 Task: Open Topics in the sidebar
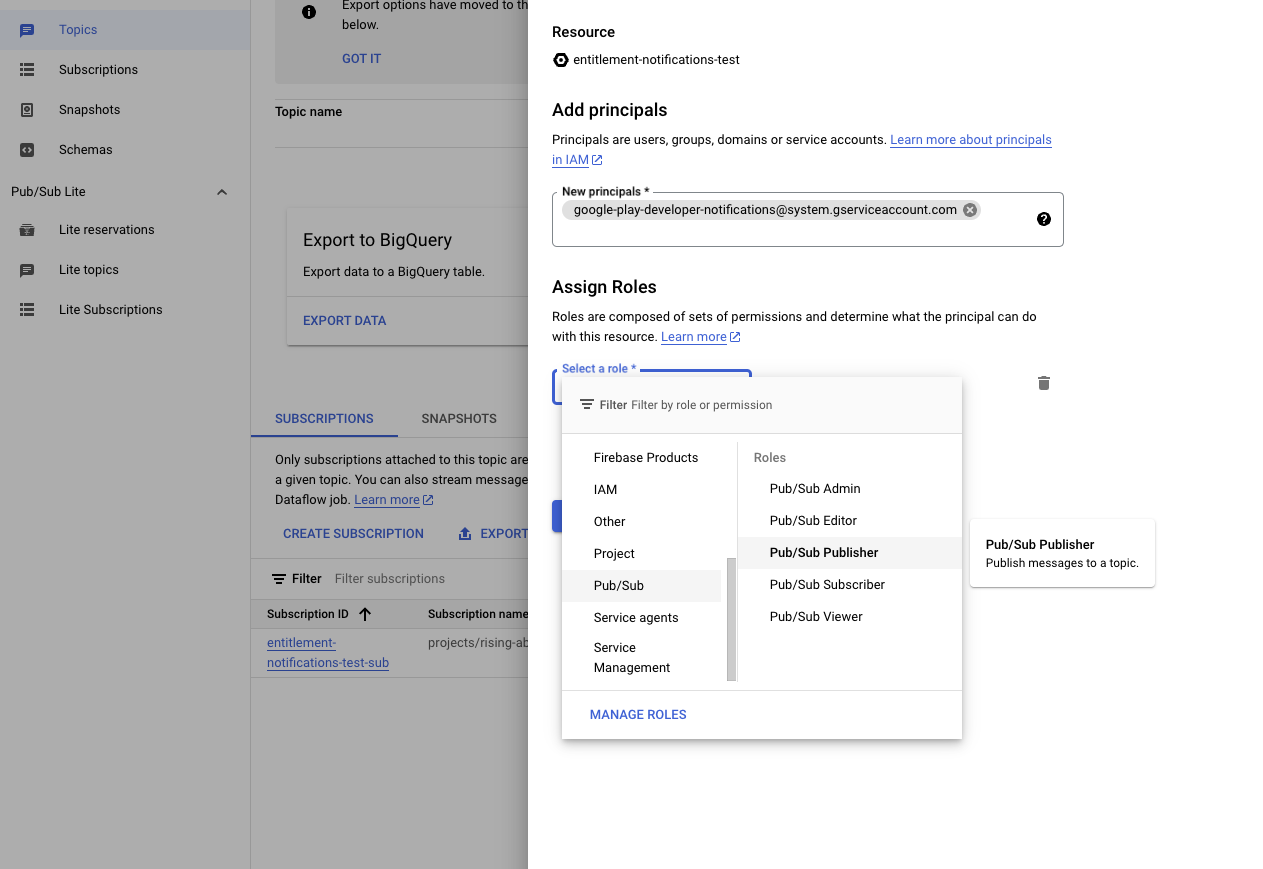125,30
